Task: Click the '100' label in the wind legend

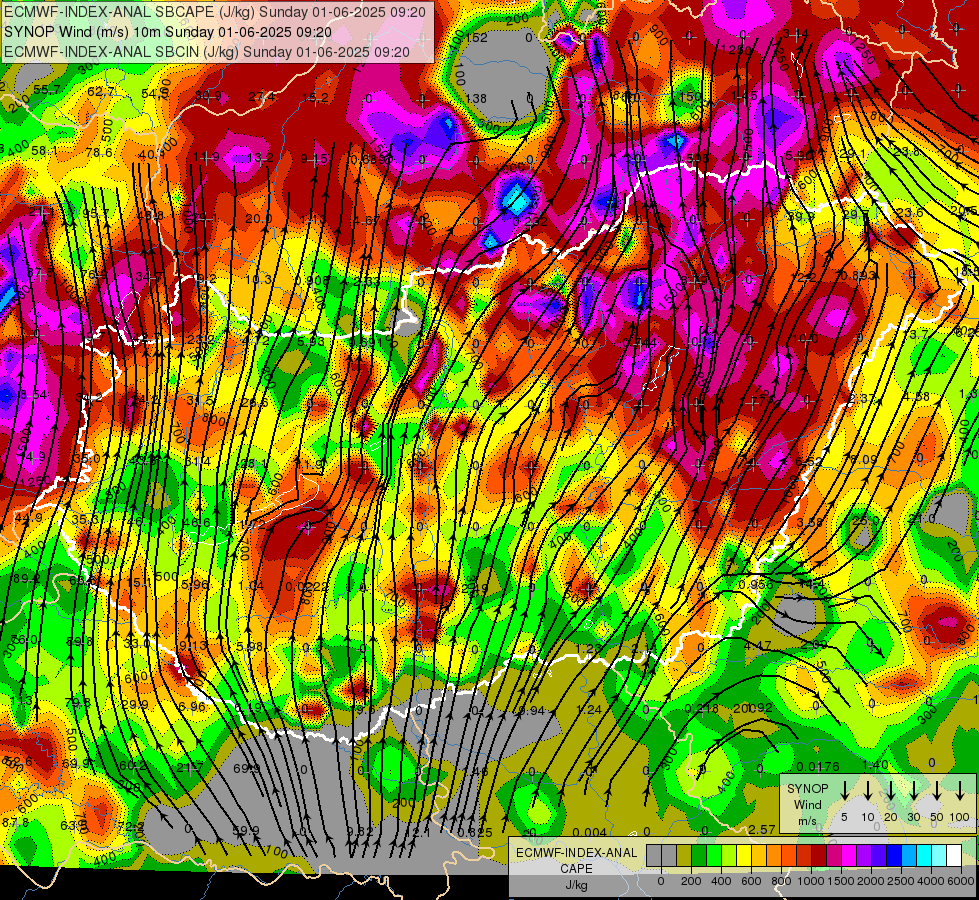Action: (x=960, y=817)
